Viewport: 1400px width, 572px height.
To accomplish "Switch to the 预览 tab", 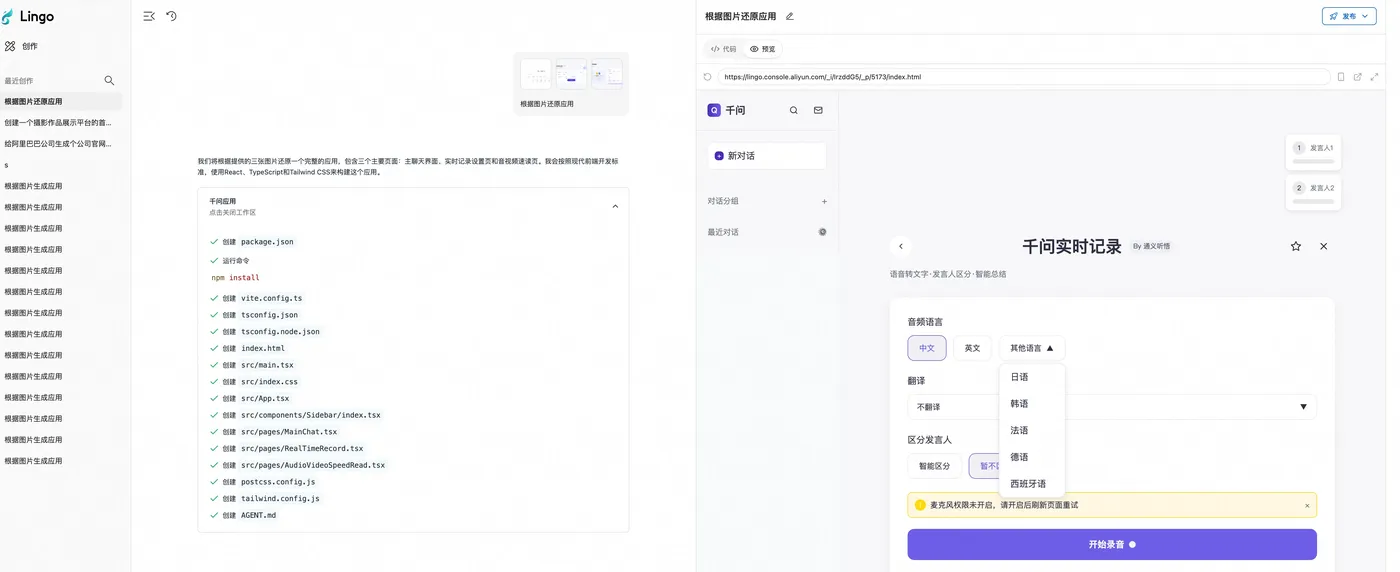I will 763,48.
